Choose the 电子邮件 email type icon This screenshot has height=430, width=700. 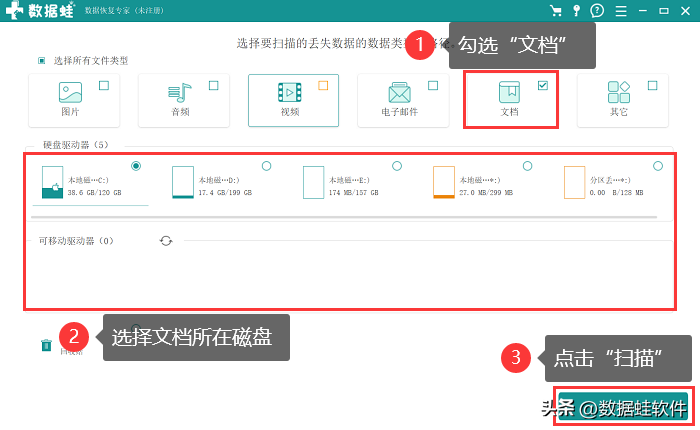[x=400, y=93]
